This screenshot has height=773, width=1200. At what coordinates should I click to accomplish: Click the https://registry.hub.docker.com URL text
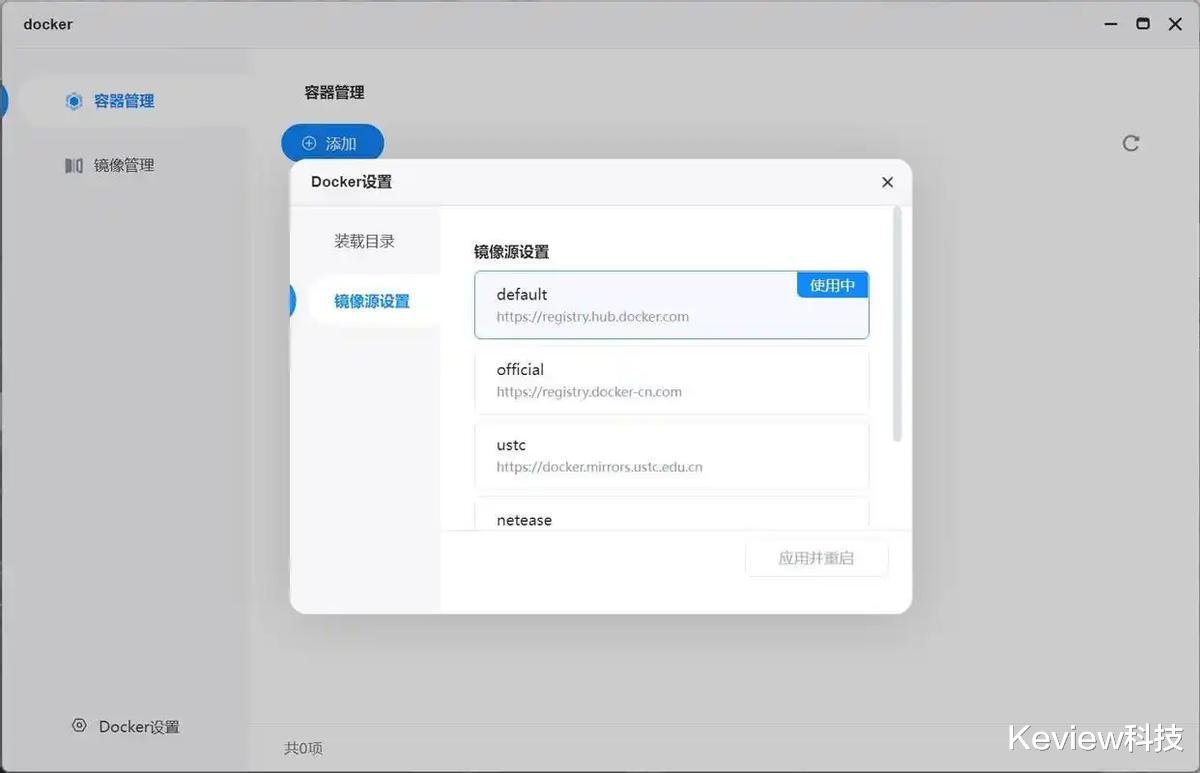pos(593,317)
